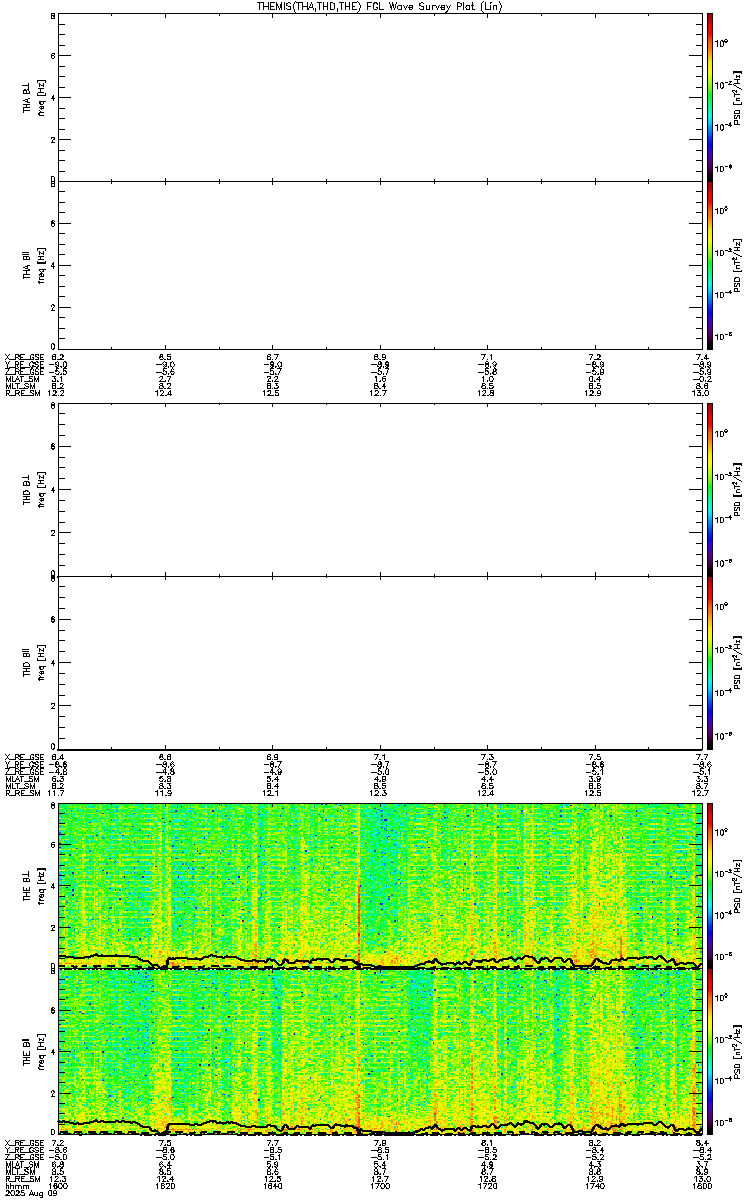The image size is (750, 1200).
Task: Click the 1720 time tick label
Action: point(487,1187)
